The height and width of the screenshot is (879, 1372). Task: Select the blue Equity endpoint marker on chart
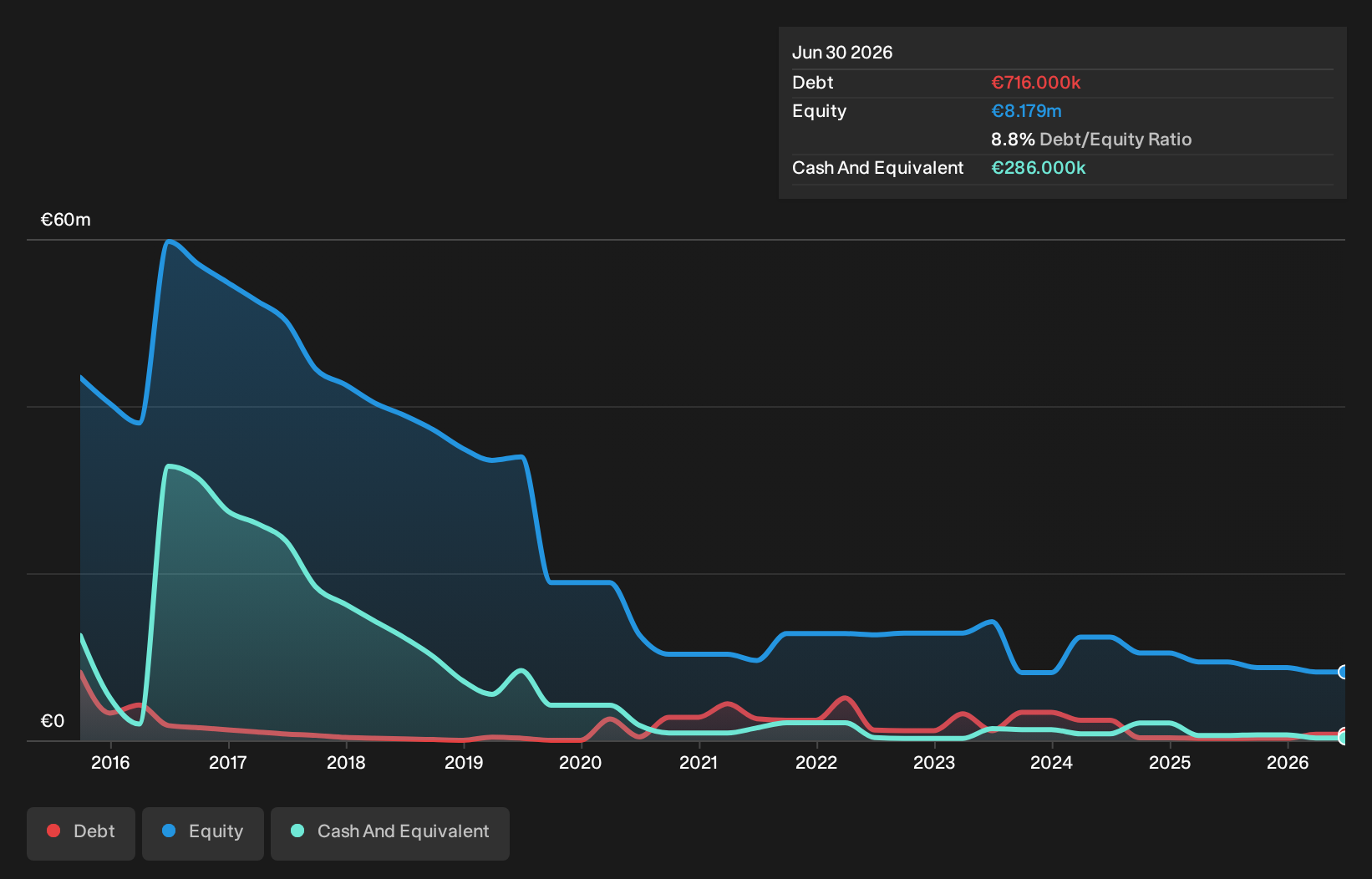click(1344, 672)
